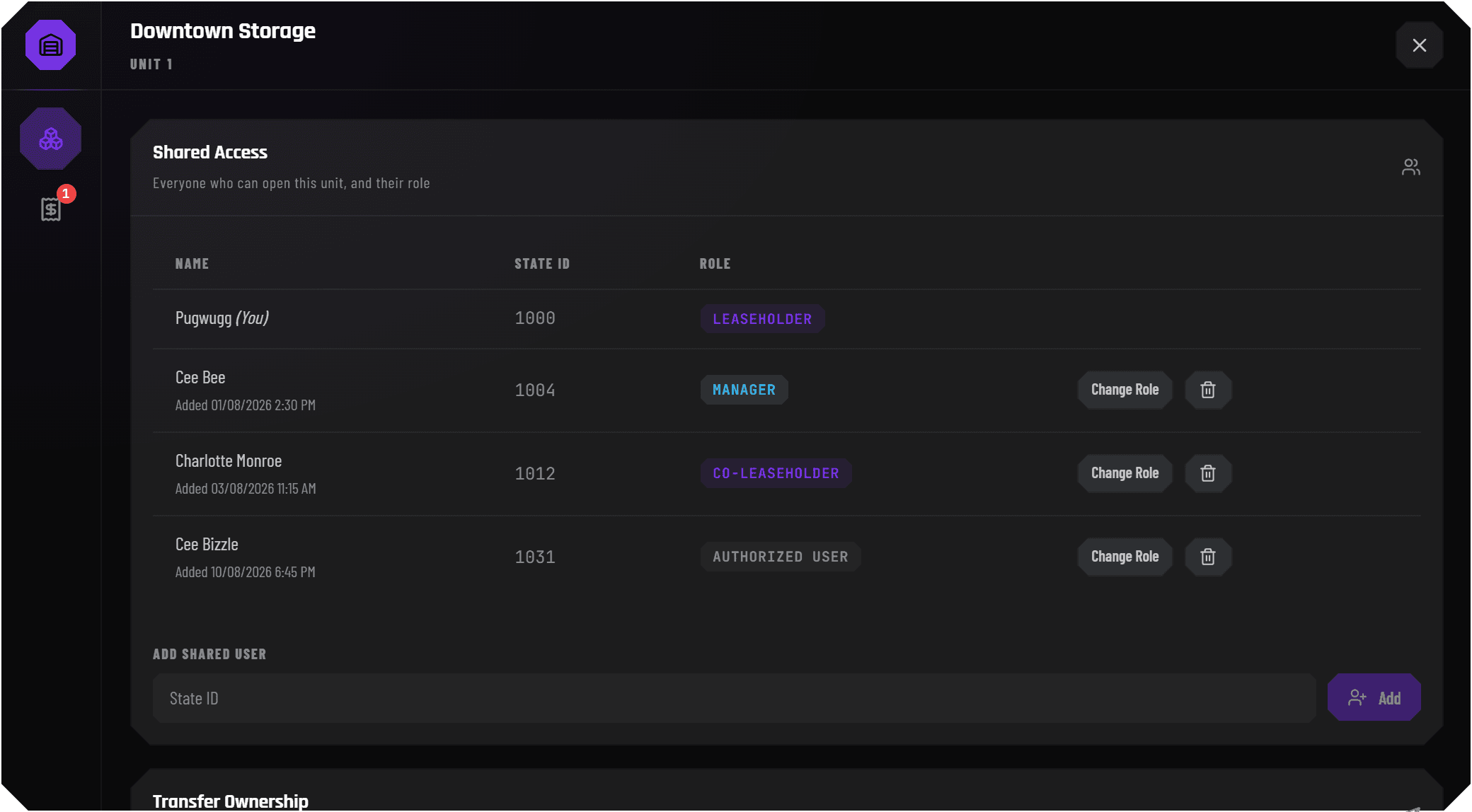This screenshot has height=812, width=1472.
Task: Select the name Charlotte Monroe
Action: (229, 461)
